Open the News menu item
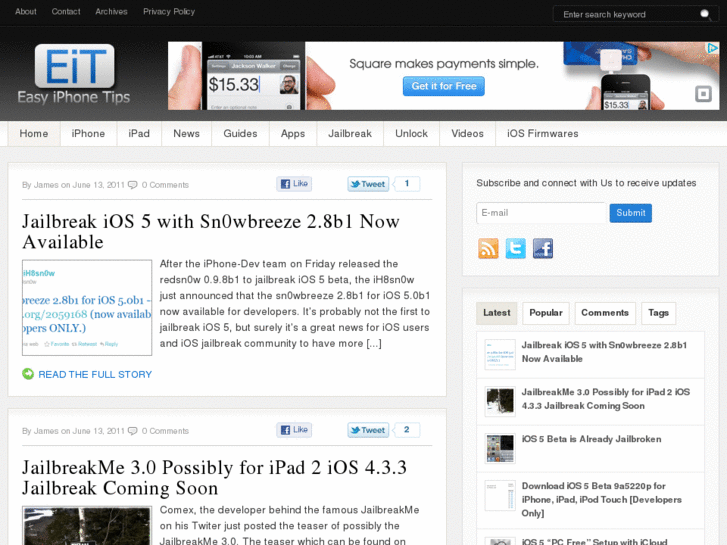 (186, 134)
